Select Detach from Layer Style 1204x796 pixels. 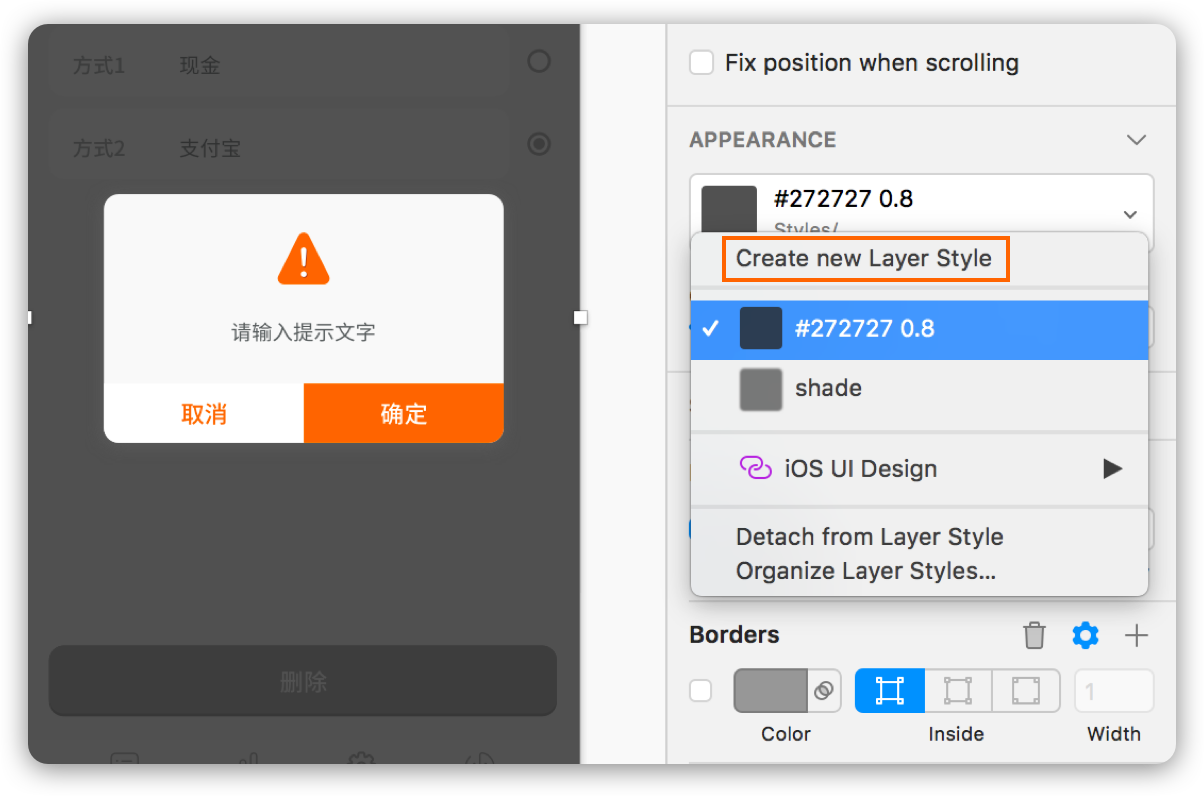(869, 537)
